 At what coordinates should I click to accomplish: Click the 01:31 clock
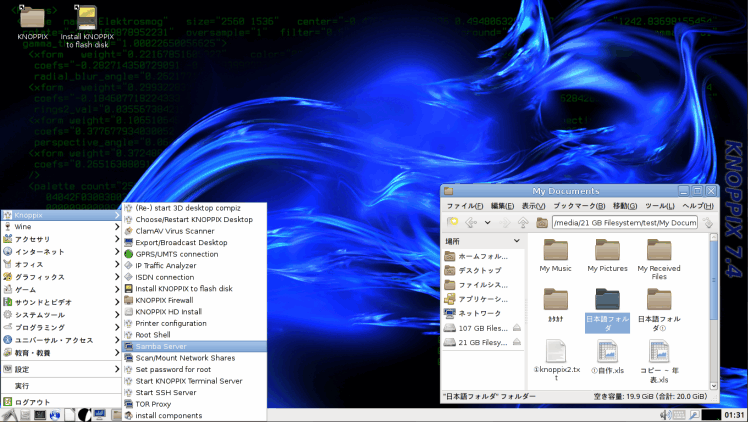[x=735, y=415]
